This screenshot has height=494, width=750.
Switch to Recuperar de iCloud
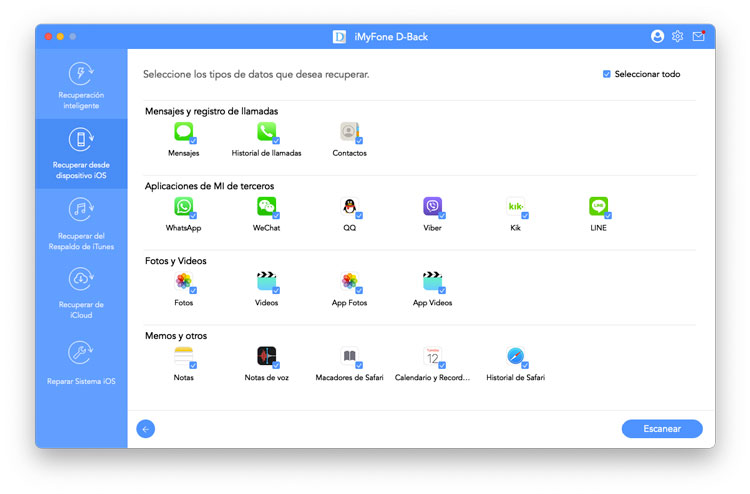click(x=81, y=293)
